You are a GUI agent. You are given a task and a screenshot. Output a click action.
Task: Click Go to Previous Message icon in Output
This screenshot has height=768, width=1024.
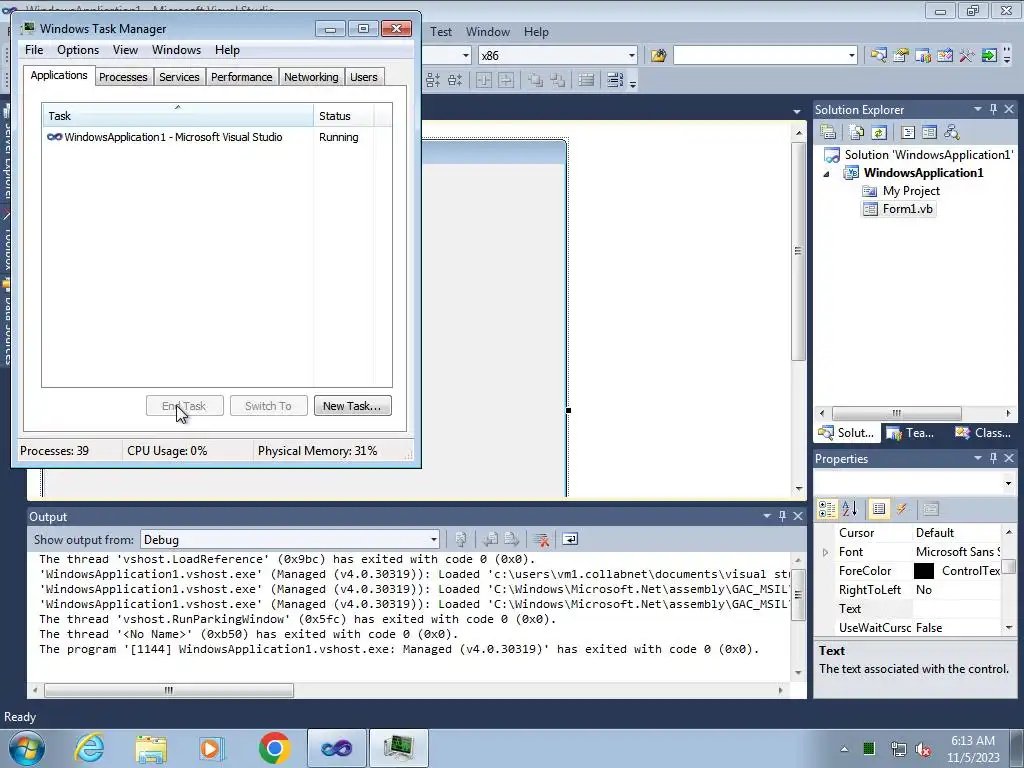490,539
